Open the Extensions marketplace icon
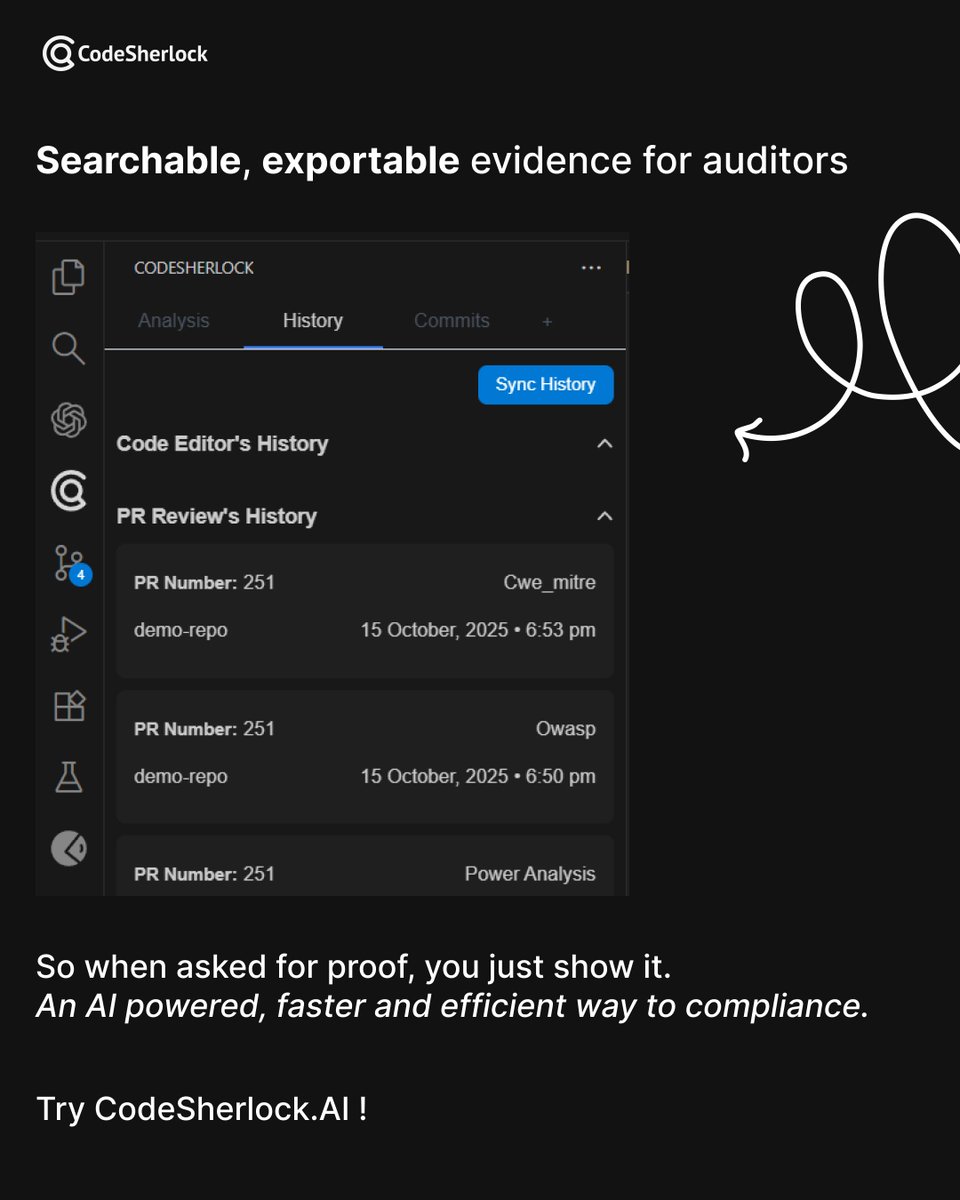Screen dimensions: 960x1200 tap(68, 705)
